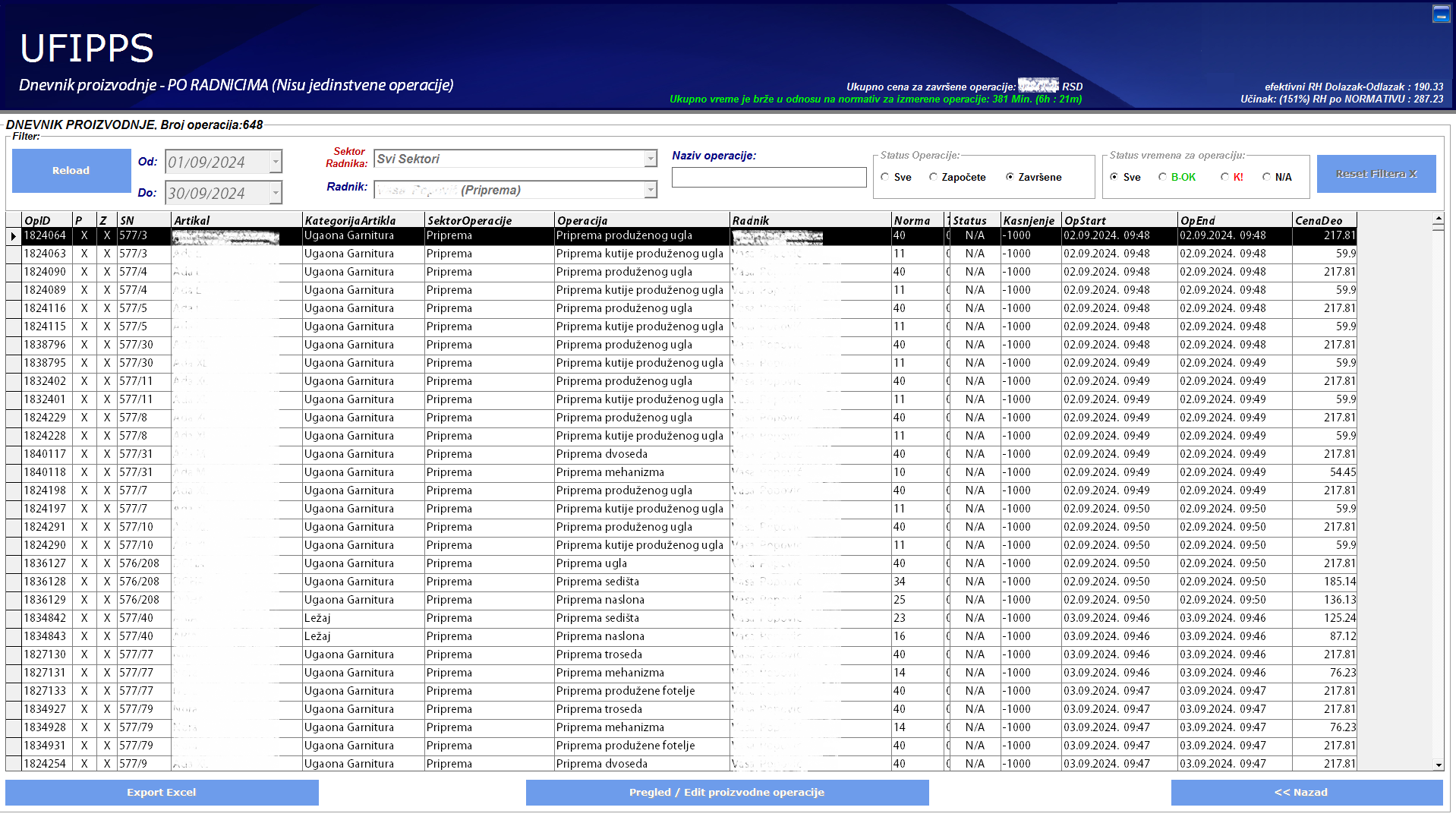Select N/A time status radio
The width and height of the screenshot is (1456, 820).
(x=1267, y=177)
